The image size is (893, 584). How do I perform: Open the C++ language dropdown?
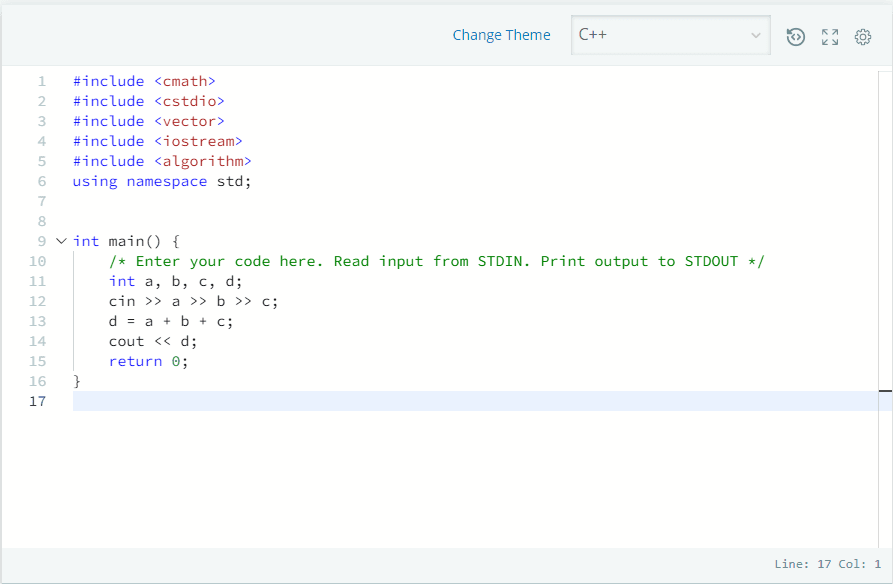click(x=670, y=36)
